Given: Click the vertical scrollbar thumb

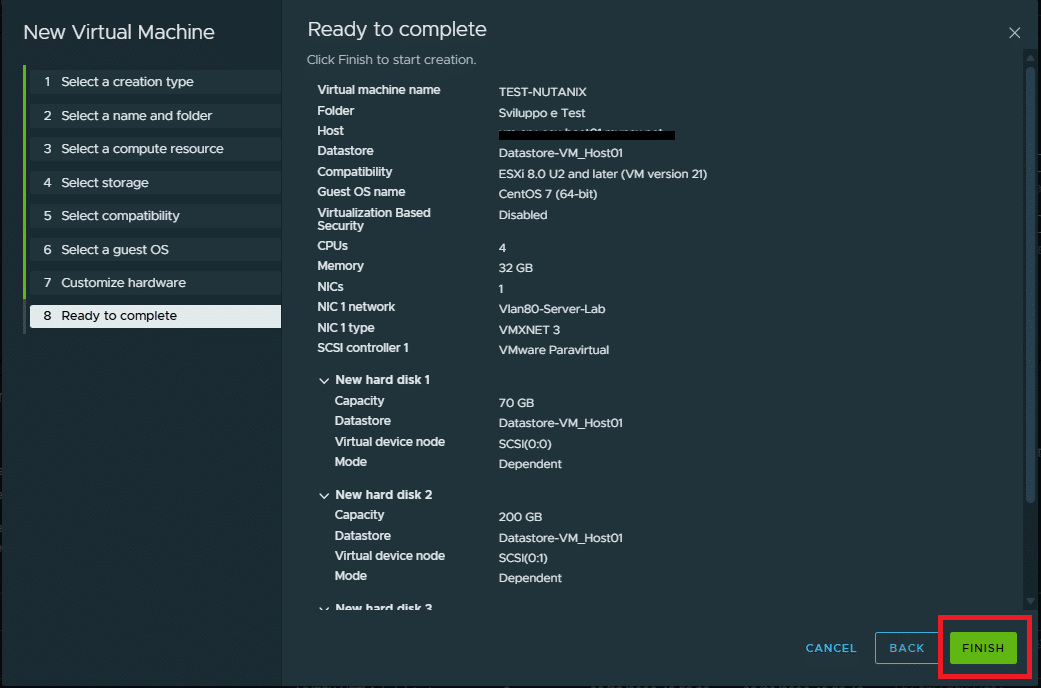Looking at the screenshot, I should (x=1030, y=280).
